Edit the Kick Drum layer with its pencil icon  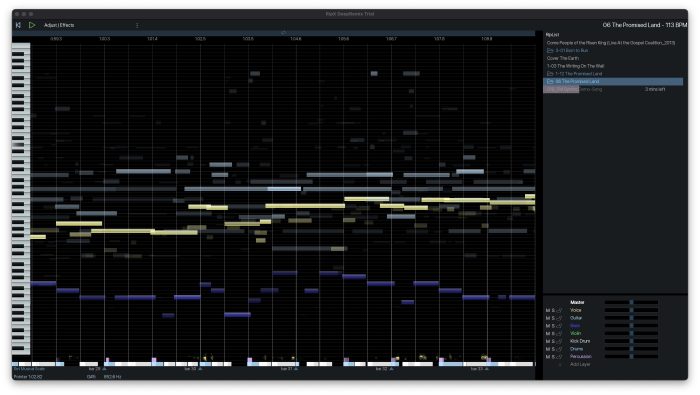point(559,341)
